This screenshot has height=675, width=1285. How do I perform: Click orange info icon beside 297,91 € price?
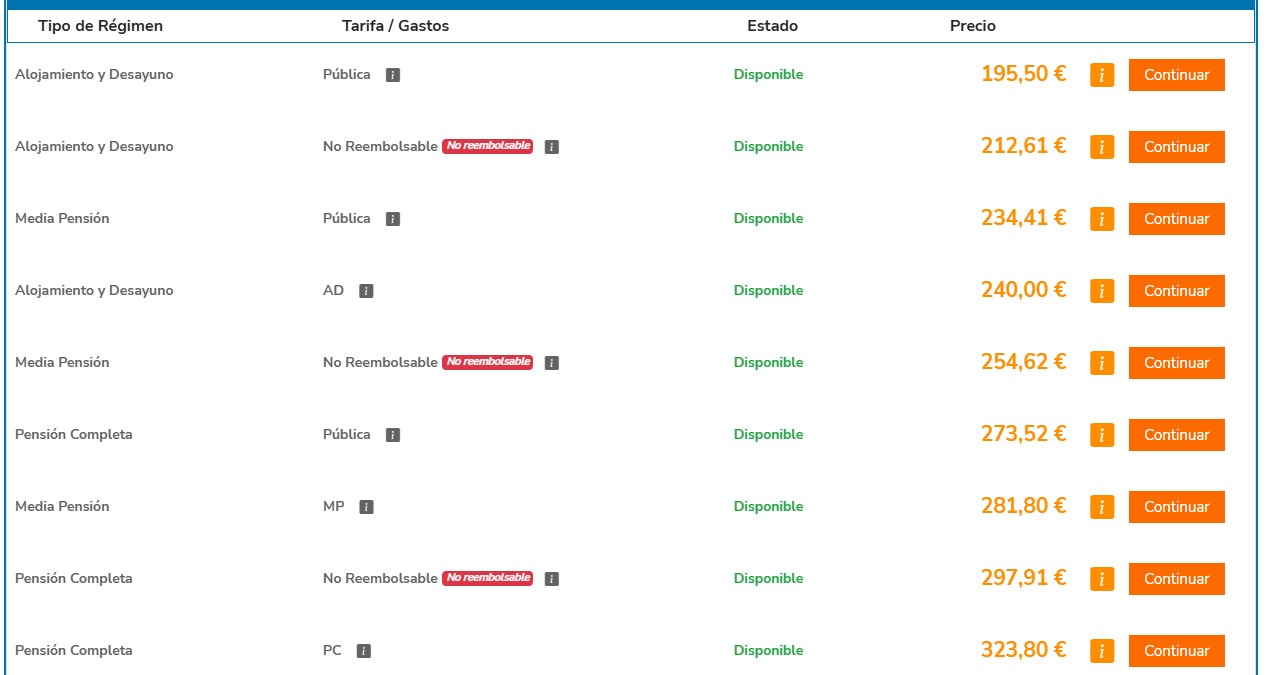(1101, 579)
